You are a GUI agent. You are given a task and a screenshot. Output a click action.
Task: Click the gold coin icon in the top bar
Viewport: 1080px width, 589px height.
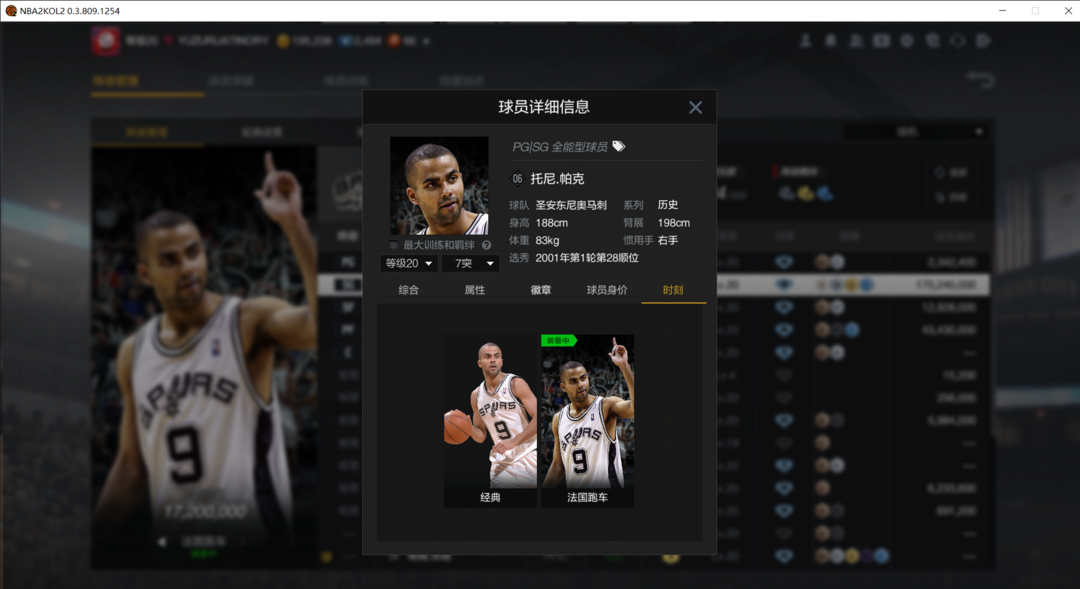[x=282, y=41]
